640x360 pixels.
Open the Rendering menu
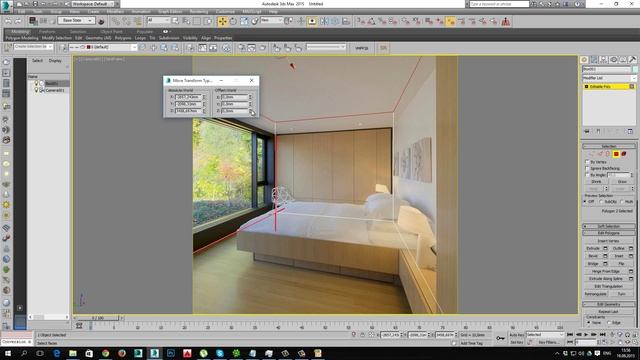pyautogui.click(x=199, y=12)
